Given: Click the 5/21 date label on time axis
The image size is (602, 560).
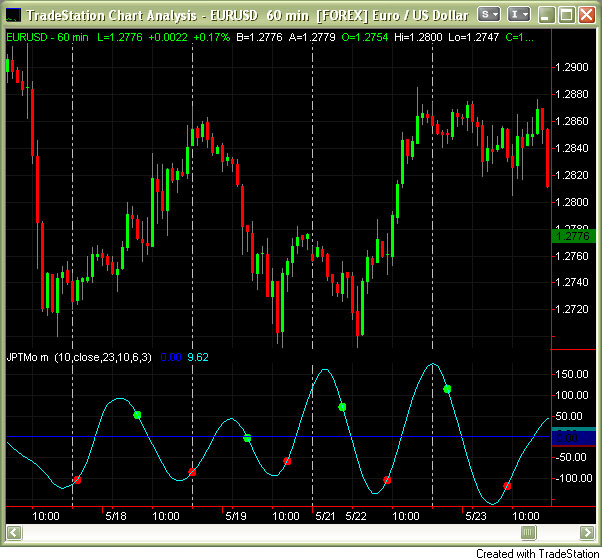Looking at the screenshot, I should pyautogui.click(x=326, y=516).
